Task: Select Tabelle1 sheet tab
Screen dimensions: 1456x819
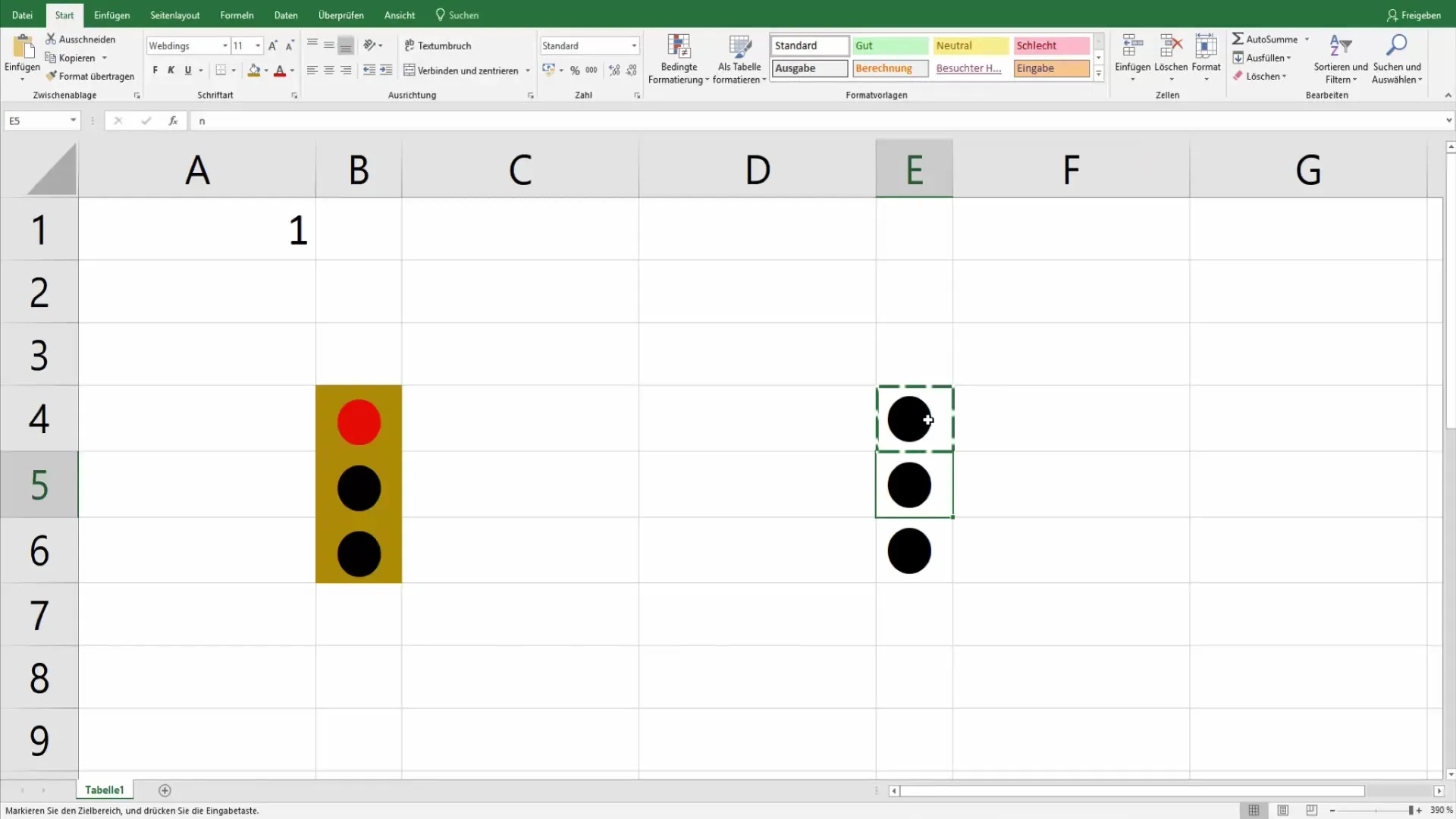Action: 105,790
